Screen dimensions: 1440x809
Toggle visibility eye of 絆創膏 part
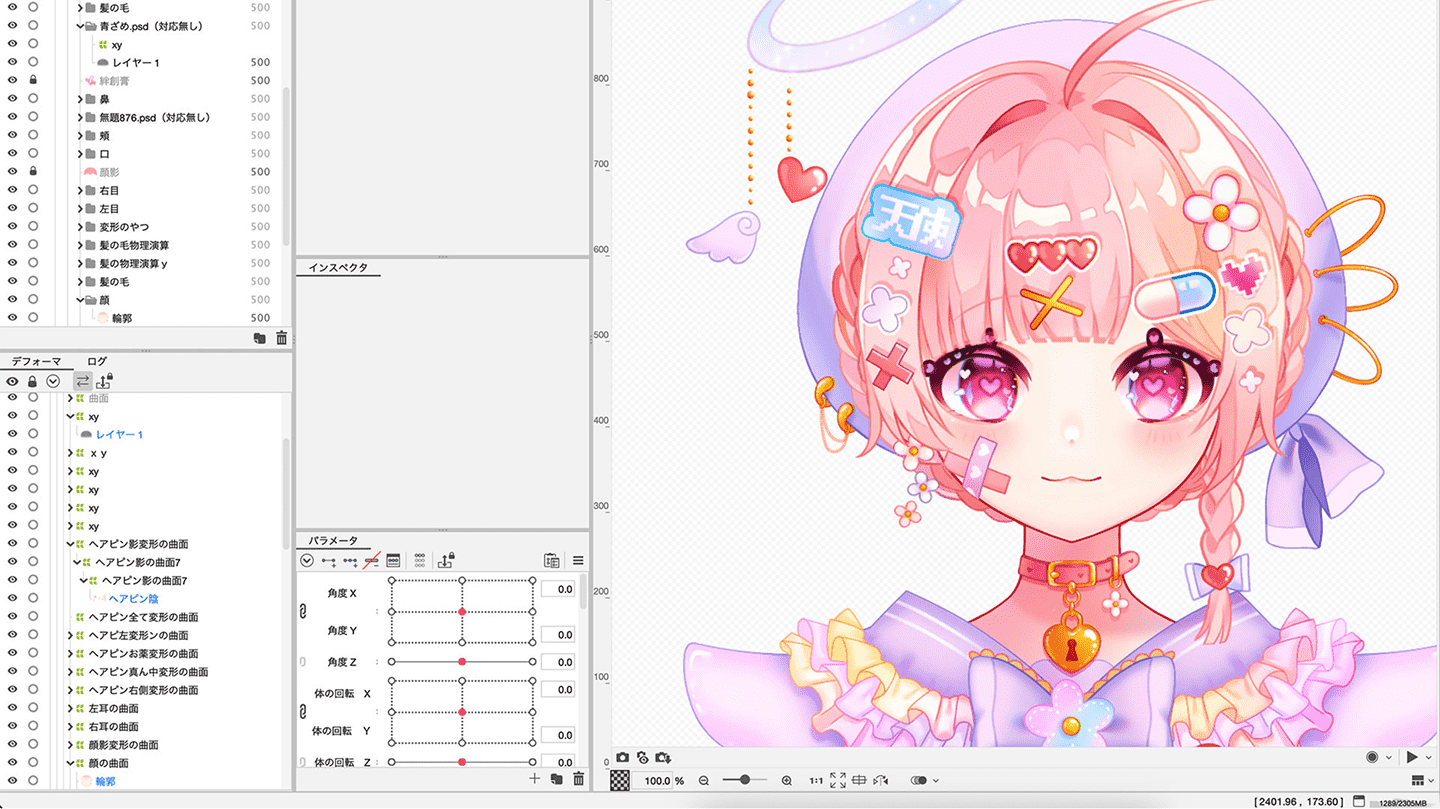point(12,80)
